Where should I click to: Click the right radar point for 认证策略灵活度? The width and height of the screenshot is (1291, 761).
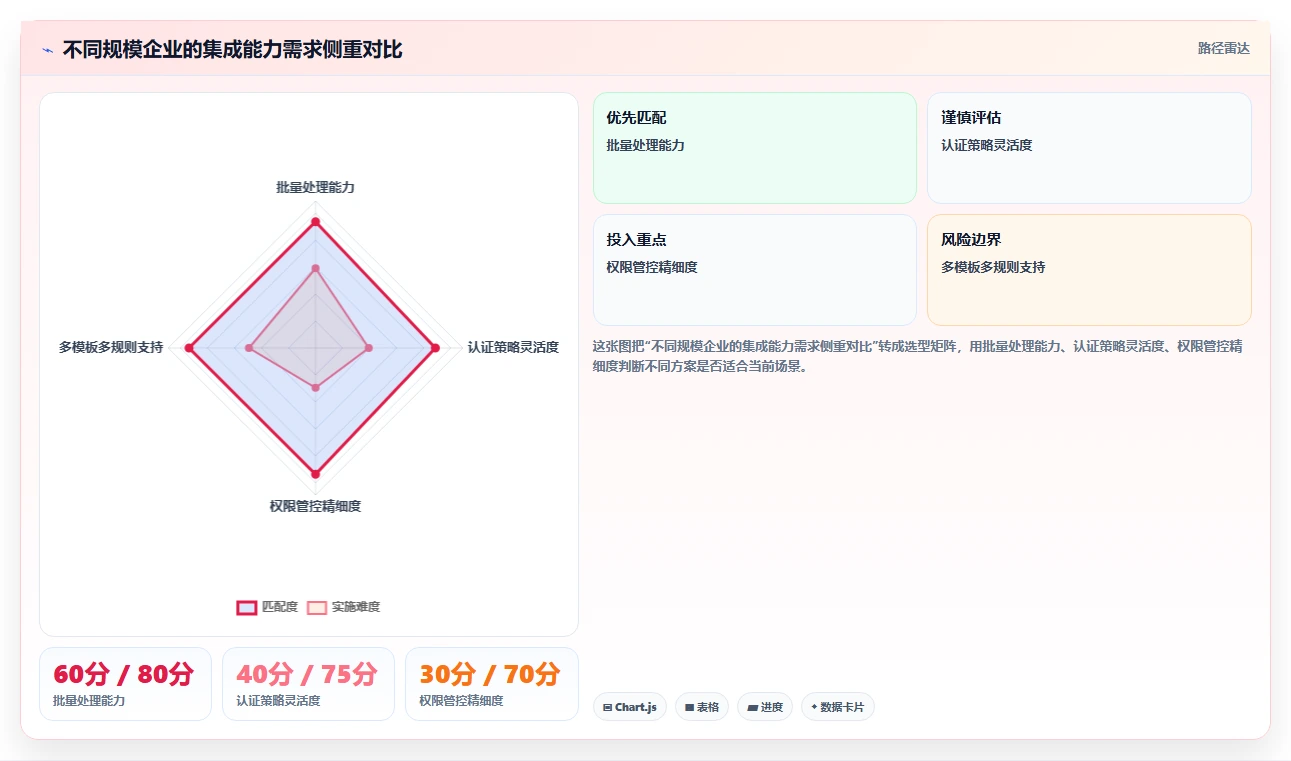435,348
